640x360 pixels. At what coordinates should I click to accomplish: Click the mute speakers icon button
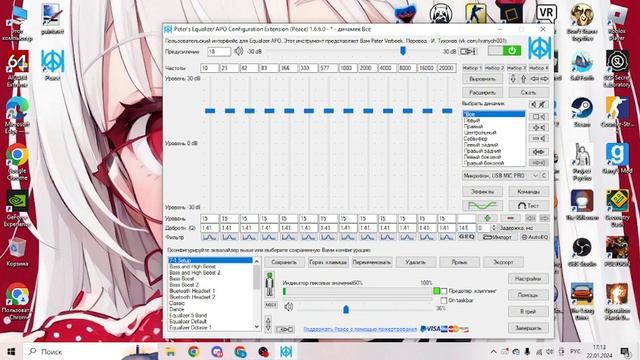(x=539, y=104)
